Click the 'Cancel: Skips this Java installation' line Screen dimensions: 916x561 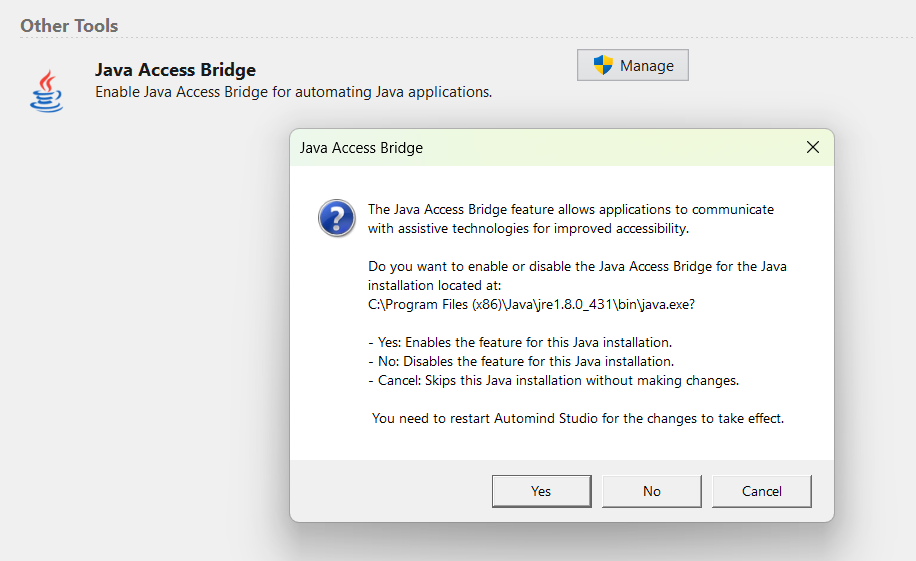click(x=553, y=380)
